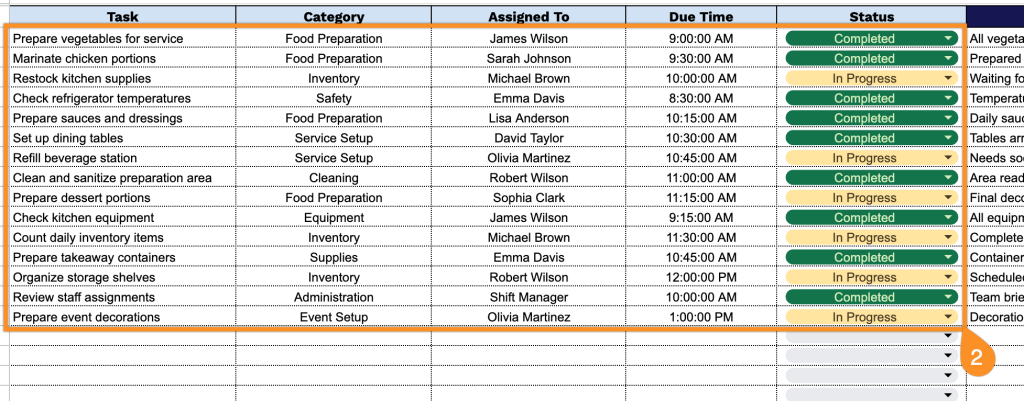The width and height of the screenshot is (1024, 401).
Task: Select the Cleaning category cell
Action: [x=334, y=178]
